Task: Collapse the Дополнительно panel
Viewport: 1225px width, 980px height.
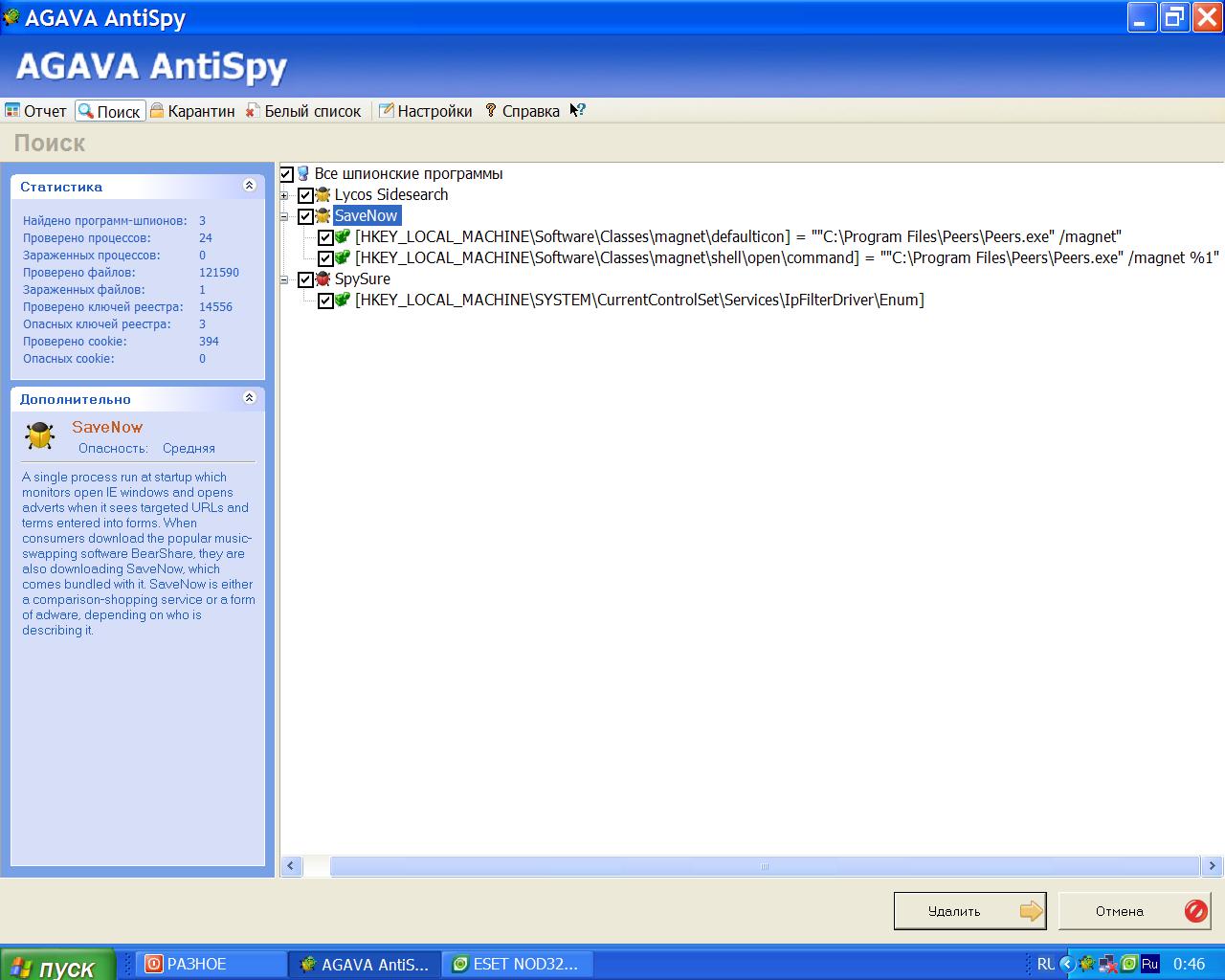Action: tap(250, 398)
